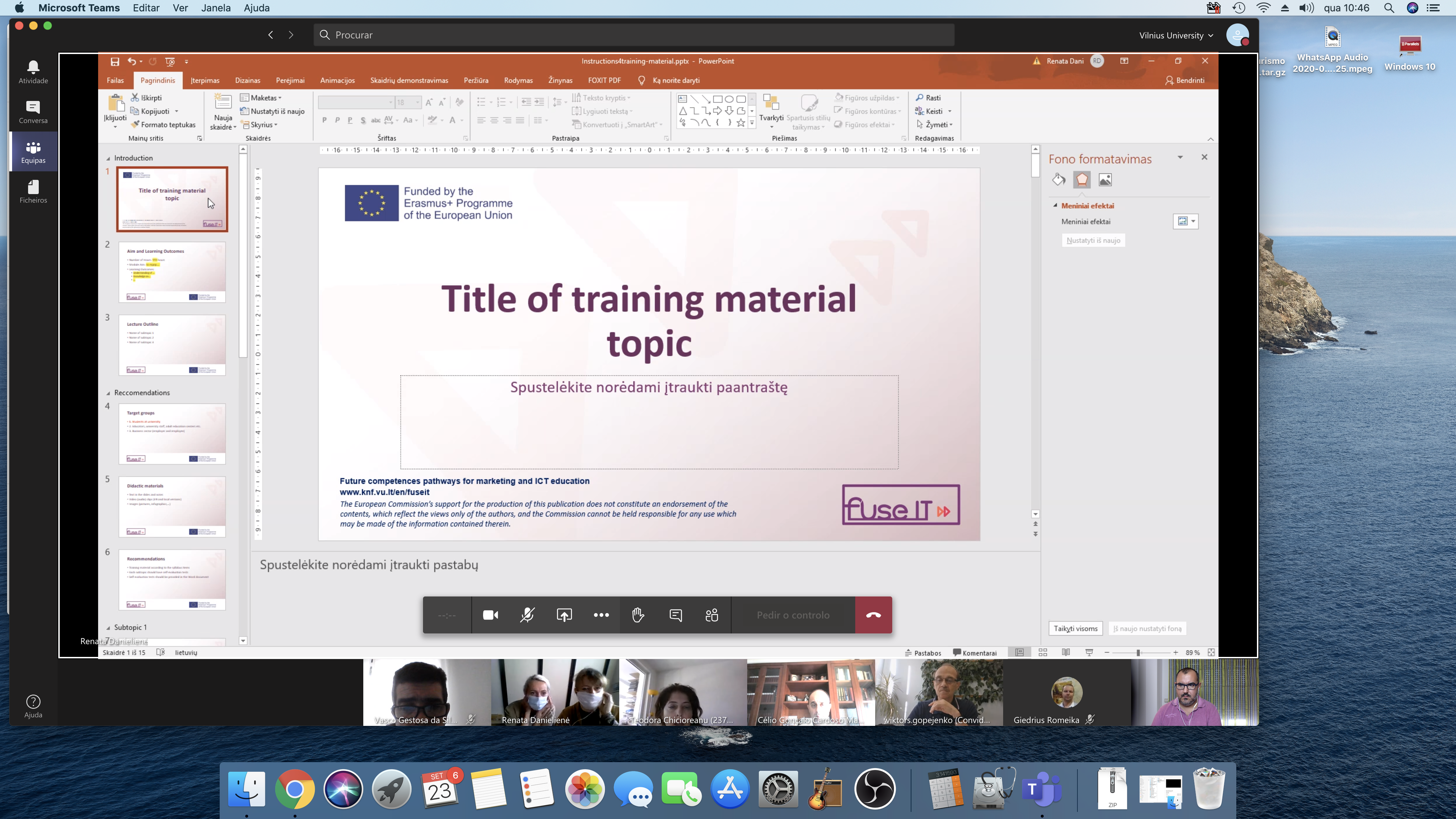Select the effects pentagon icon in Fono formatavimas
1456x819 pixels.
(x=1082, y=180)
